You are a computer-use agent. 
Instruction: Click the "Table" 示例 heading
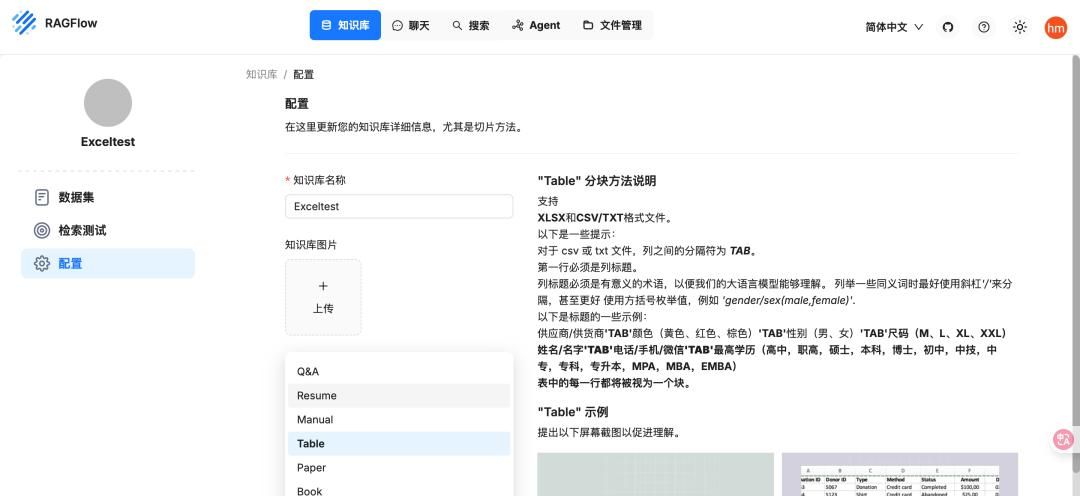point(572,412)
